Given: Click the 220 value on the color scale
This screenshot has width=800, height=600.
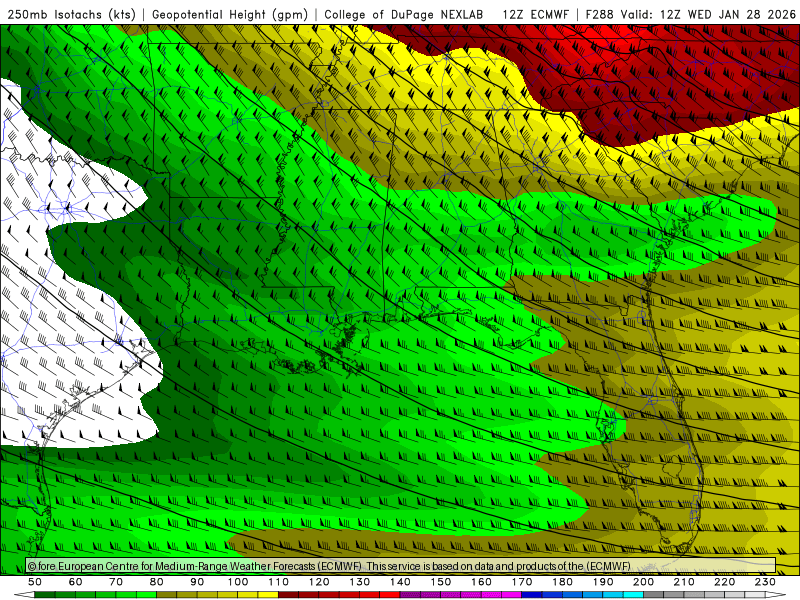Looking at the screenshot, I should click(724, 582).
